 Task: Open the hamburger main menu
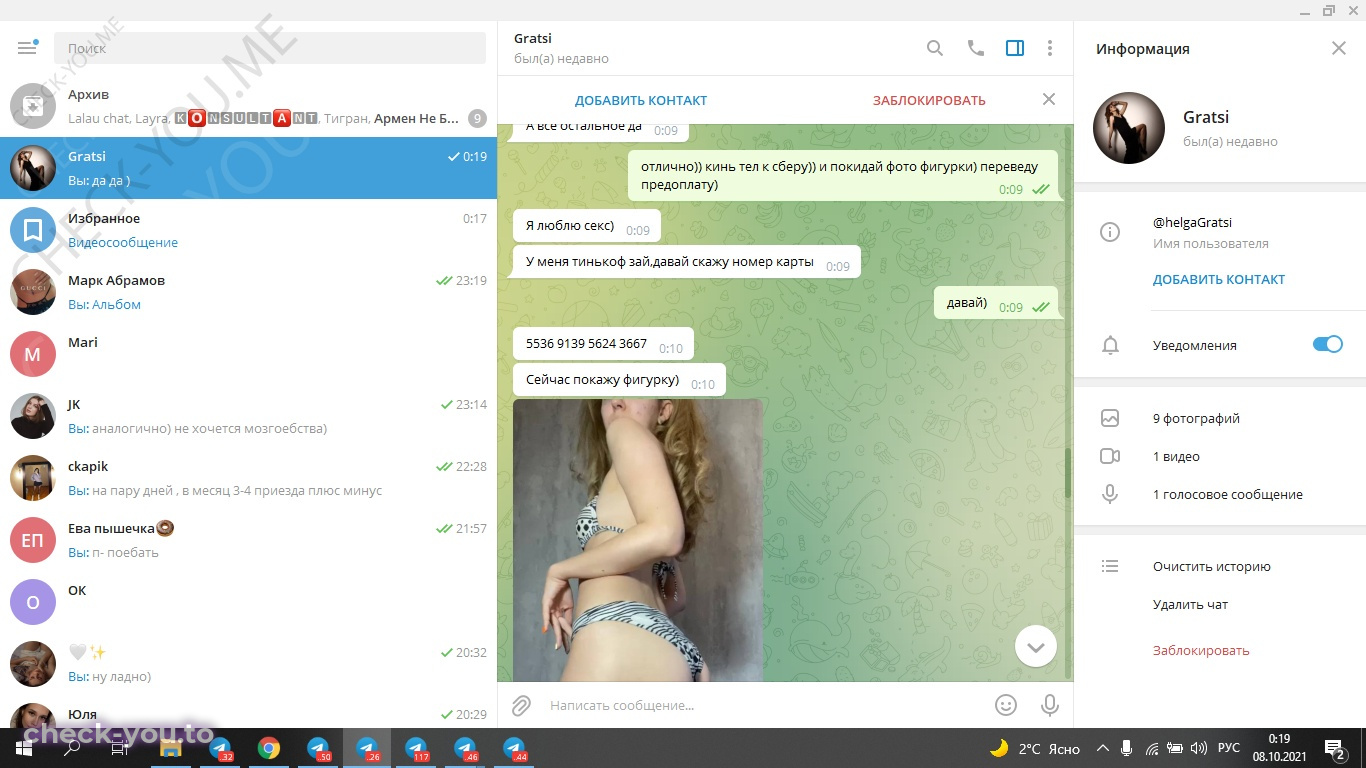pyautogui.click(x=27, y=47)
